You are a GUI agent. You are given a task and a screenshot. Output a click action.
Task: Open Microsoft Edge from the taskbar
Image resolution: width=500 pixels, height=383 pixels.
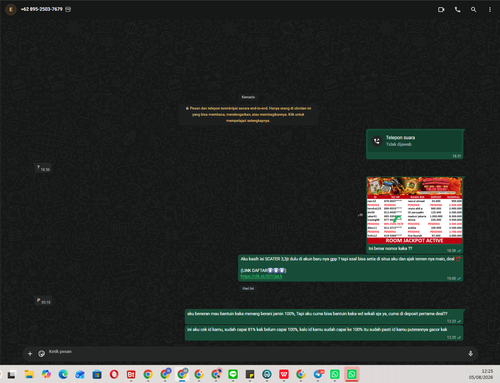63,374
